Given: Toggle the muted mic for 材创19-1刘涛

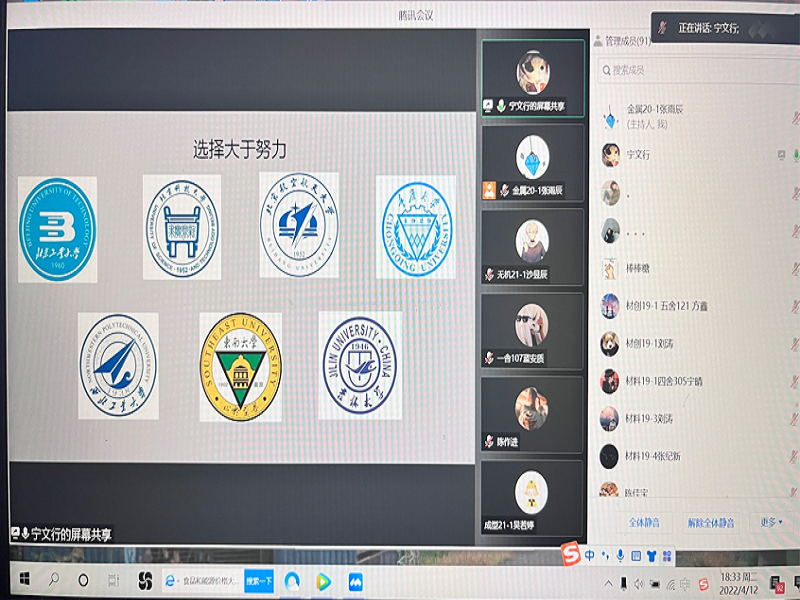Looking at the screenshot, I should 795,343.
